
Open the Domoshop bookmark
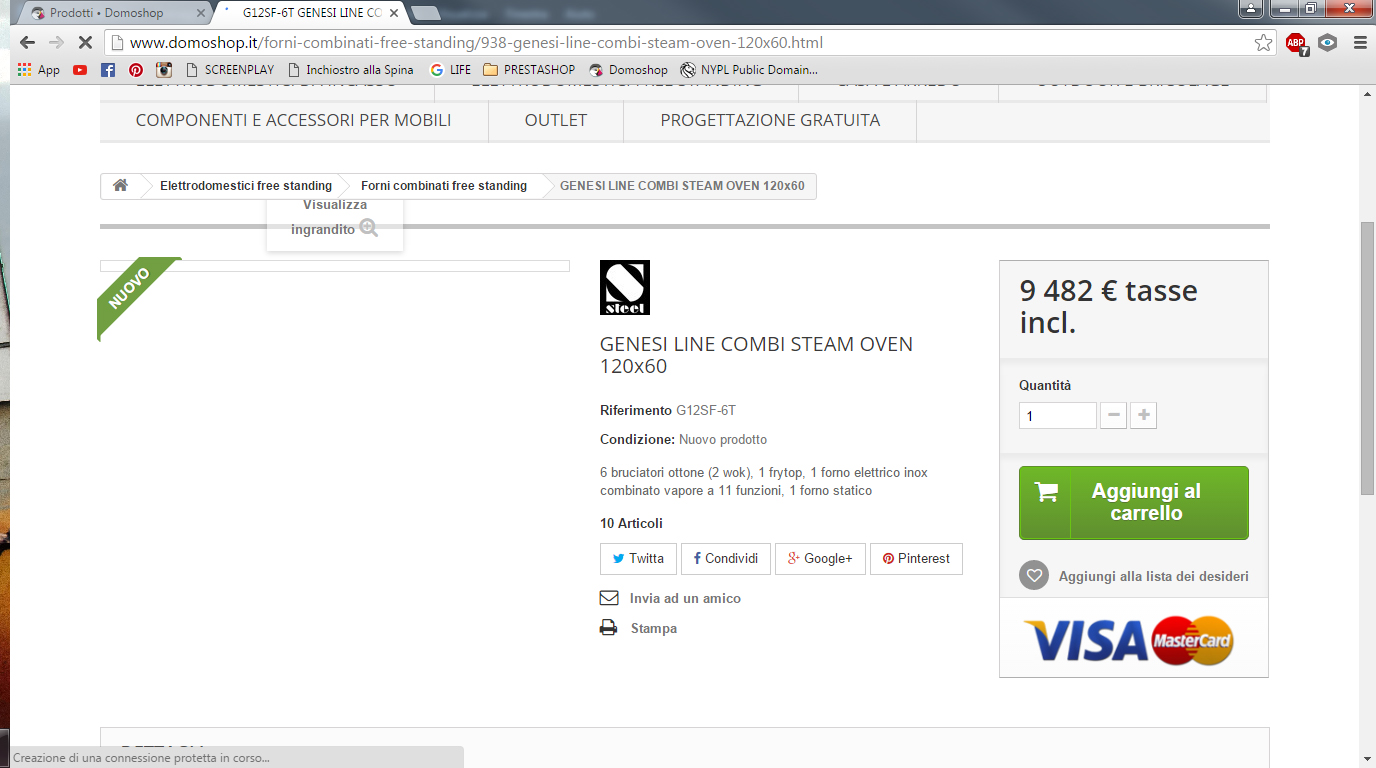(x=628, y=70)
